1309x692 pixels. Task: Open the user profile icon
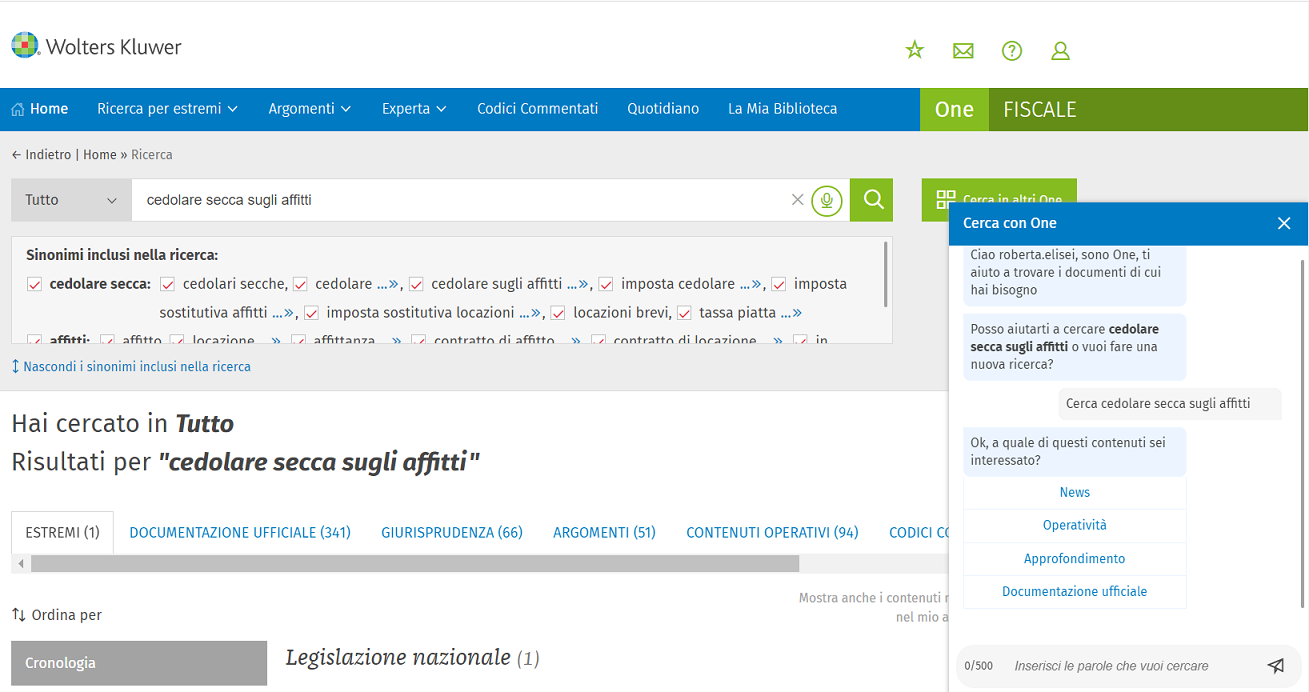tap(1061, 50)
